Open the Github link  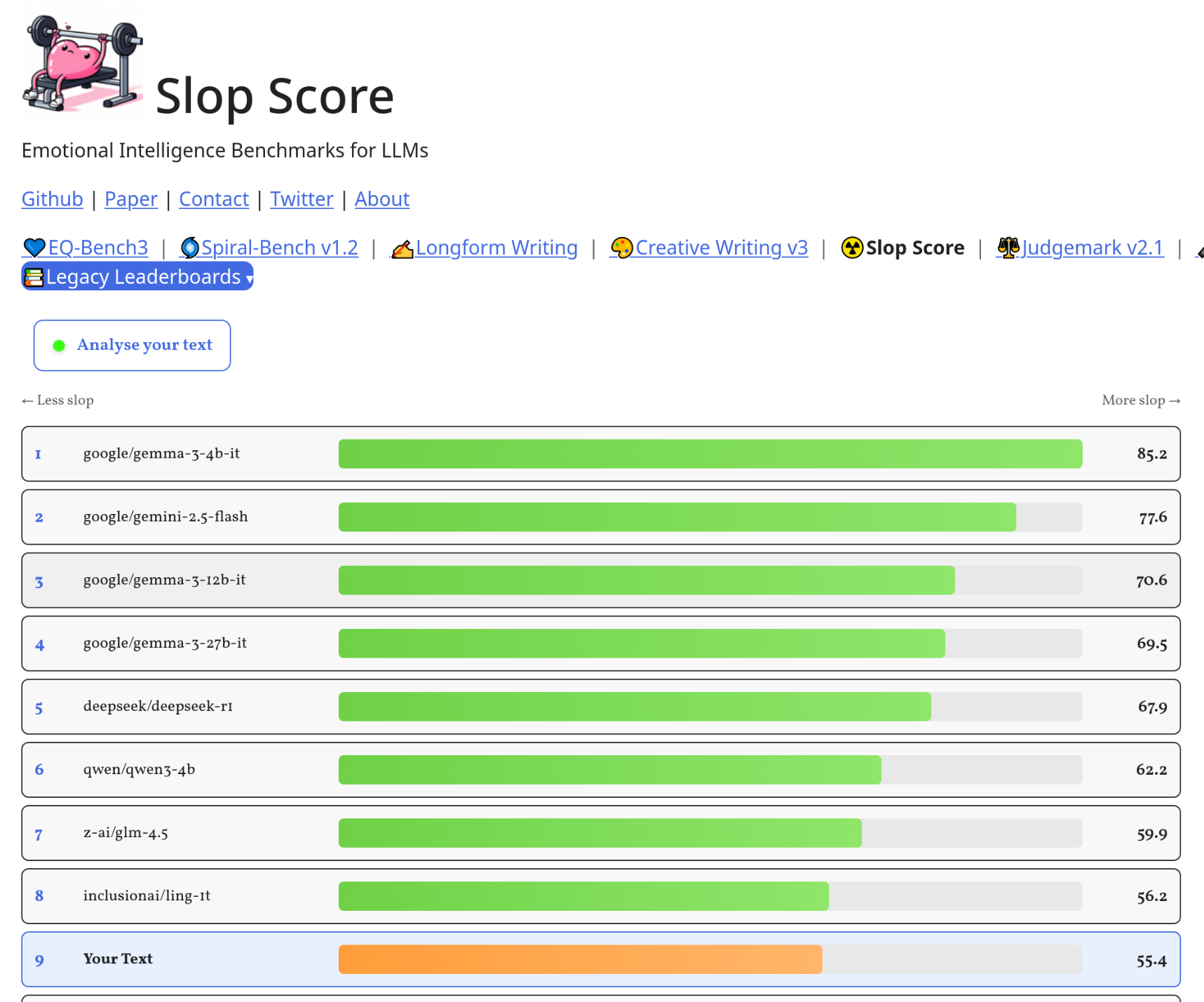53,199
